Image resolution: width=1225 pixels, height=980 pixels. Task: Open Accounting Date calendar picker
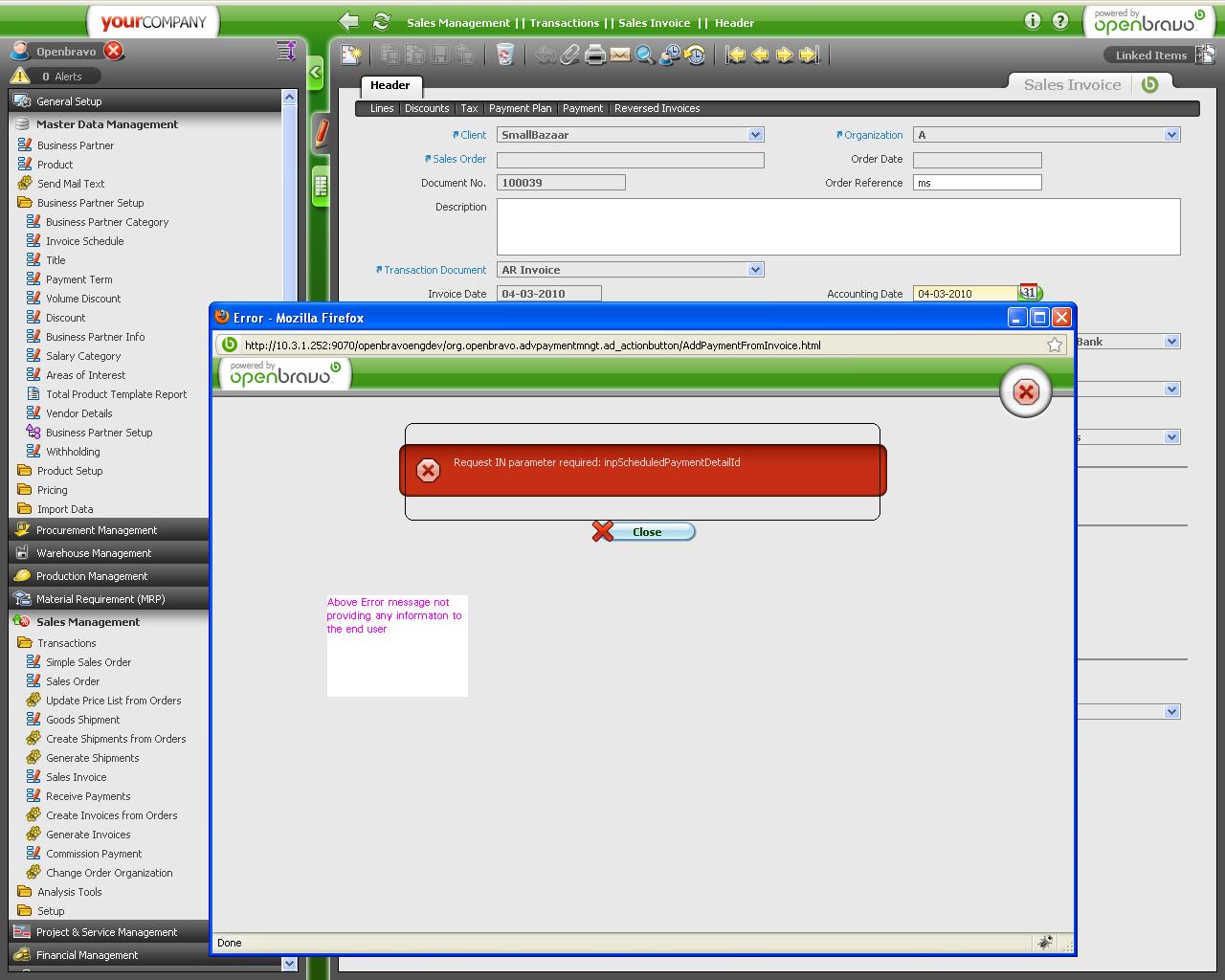coord(1029,293)
